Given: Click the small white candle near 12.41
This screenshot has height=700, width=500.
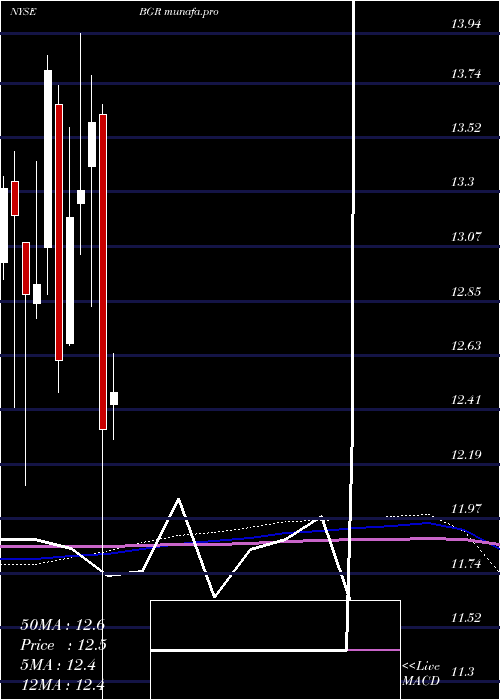Looking at the screenshot, I should point(114,398).
